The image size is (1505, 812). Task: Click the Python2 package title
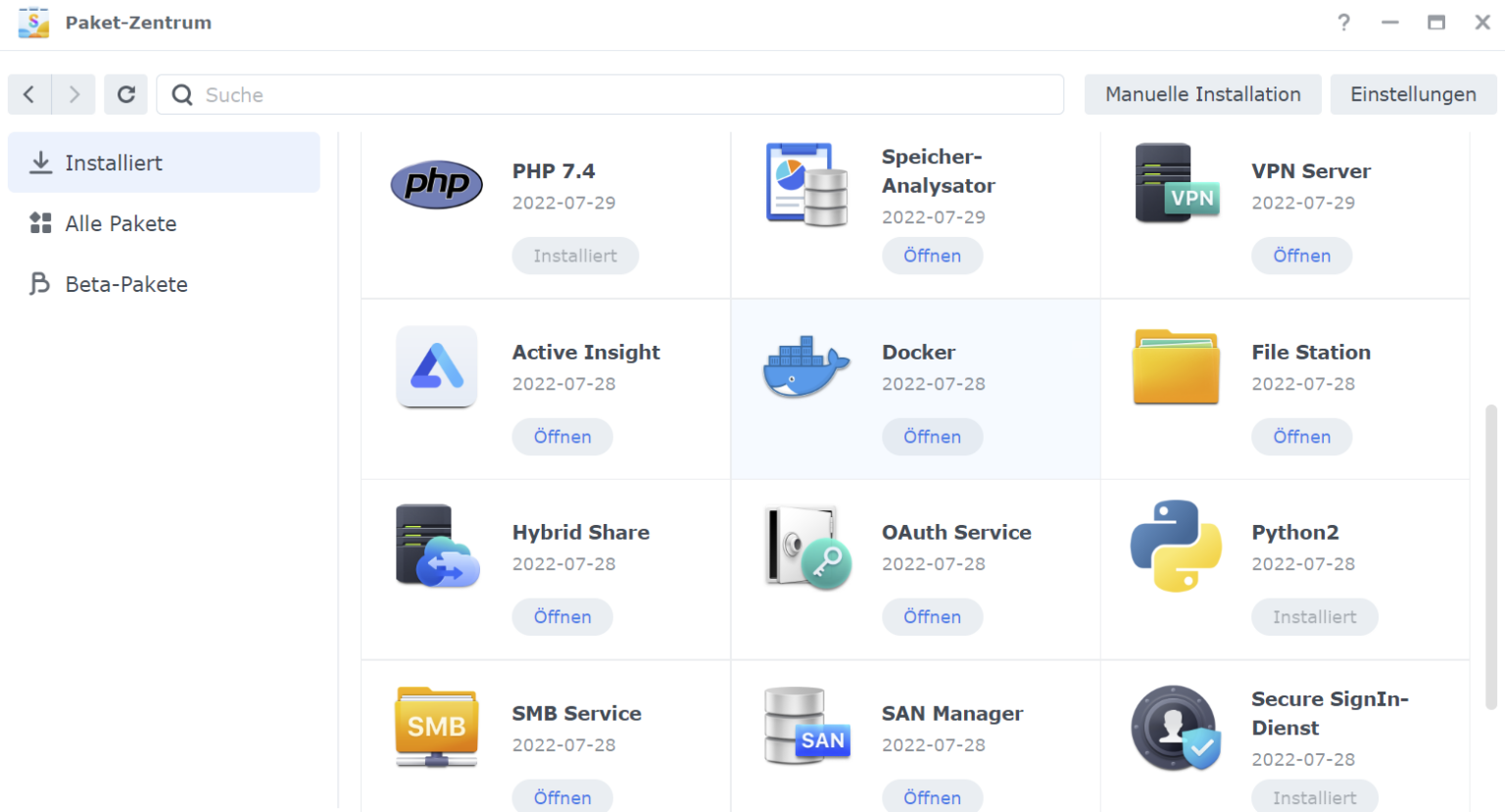click(1295, 533)
